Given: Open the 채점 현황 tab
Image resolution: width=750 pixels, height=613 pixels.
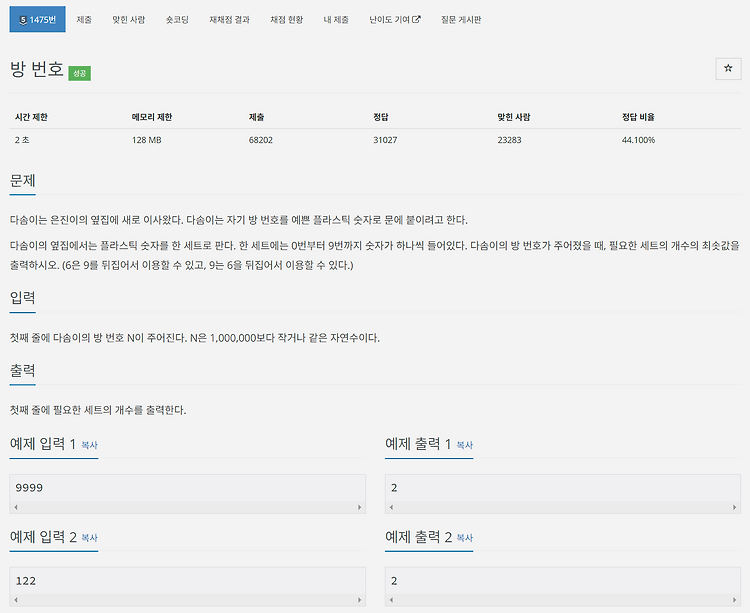Looking at the screenshot, I should 287,20.
